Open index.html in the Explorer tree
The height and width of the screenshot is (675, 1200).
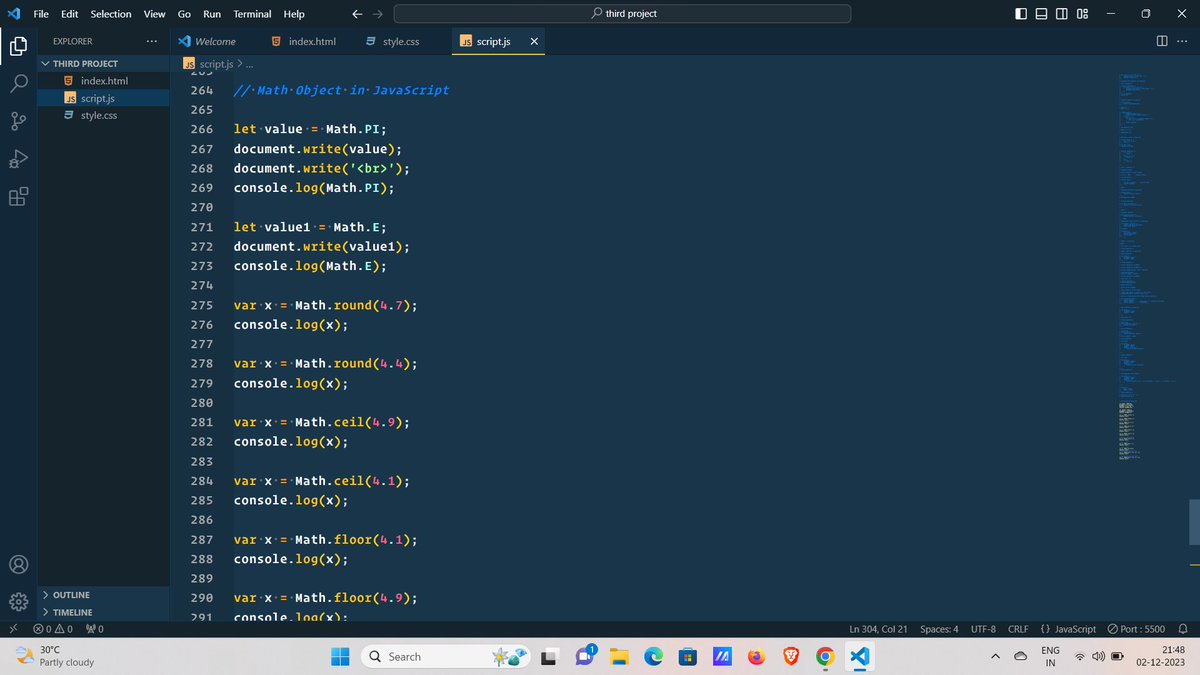point(105,80)
